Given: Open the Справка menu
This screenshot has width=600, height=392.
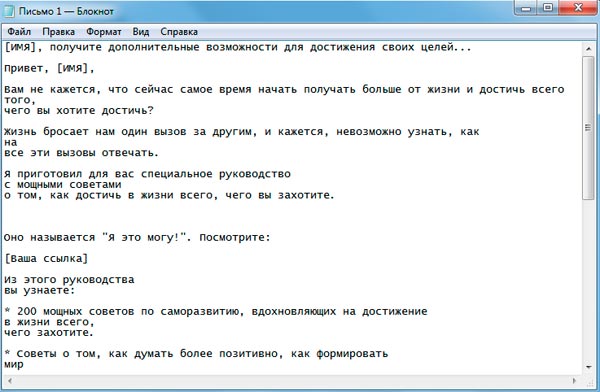Looking at the screenshot, I should click(179, 32).
